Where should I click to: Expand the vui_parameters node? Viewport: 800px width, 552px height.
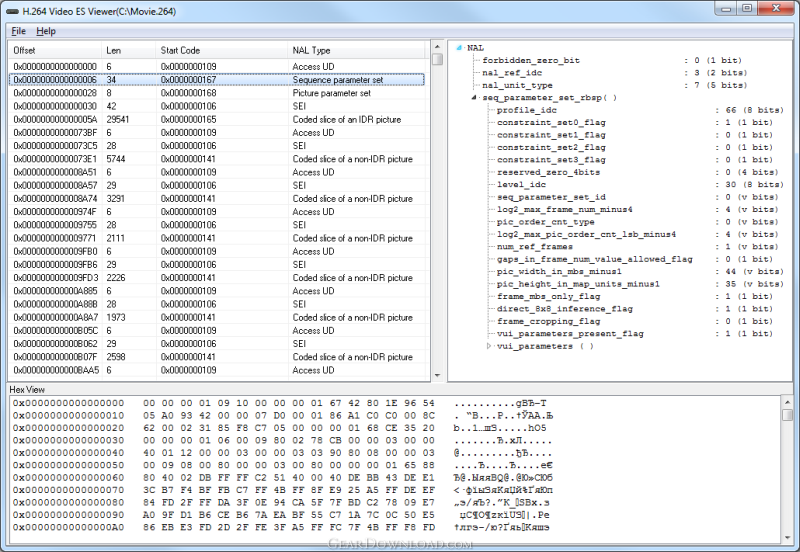(x=489, y=346)
